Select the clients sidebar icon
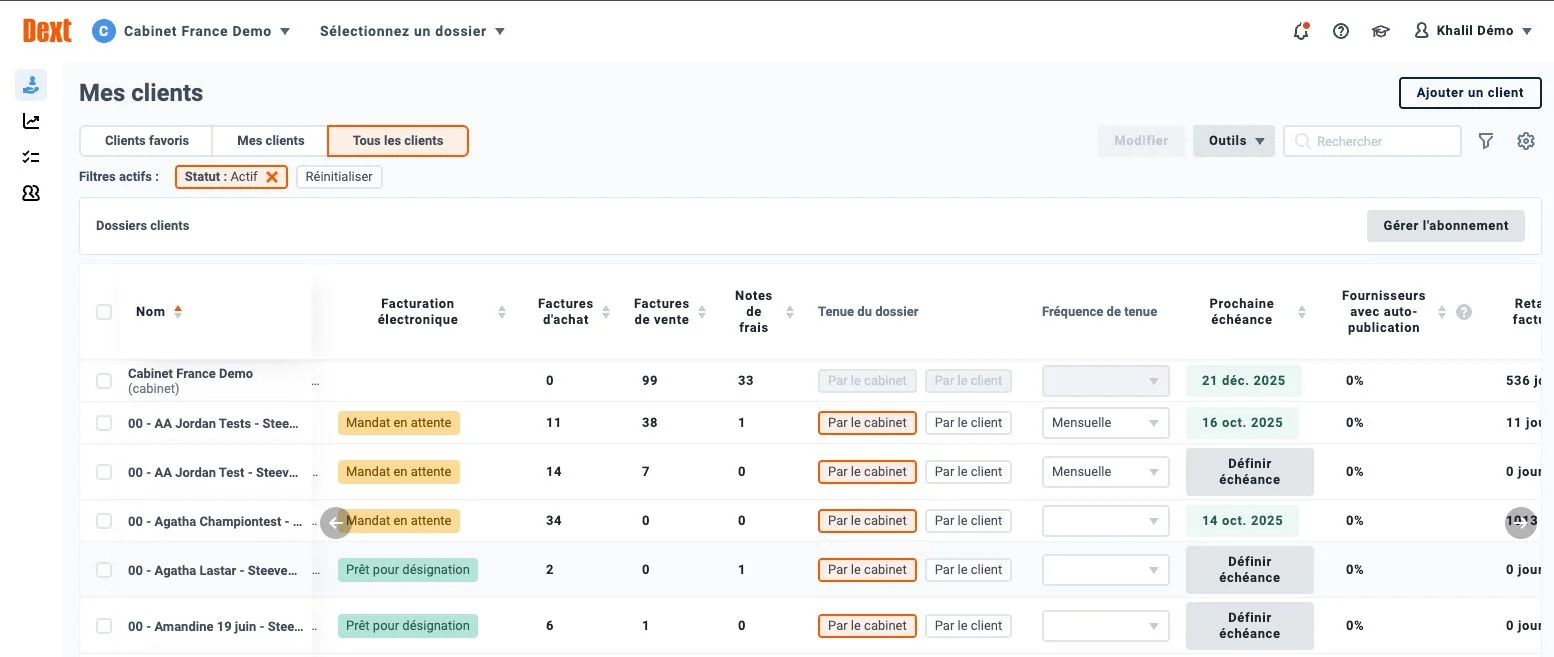1554x657 pixels. [x=30, y=84]
